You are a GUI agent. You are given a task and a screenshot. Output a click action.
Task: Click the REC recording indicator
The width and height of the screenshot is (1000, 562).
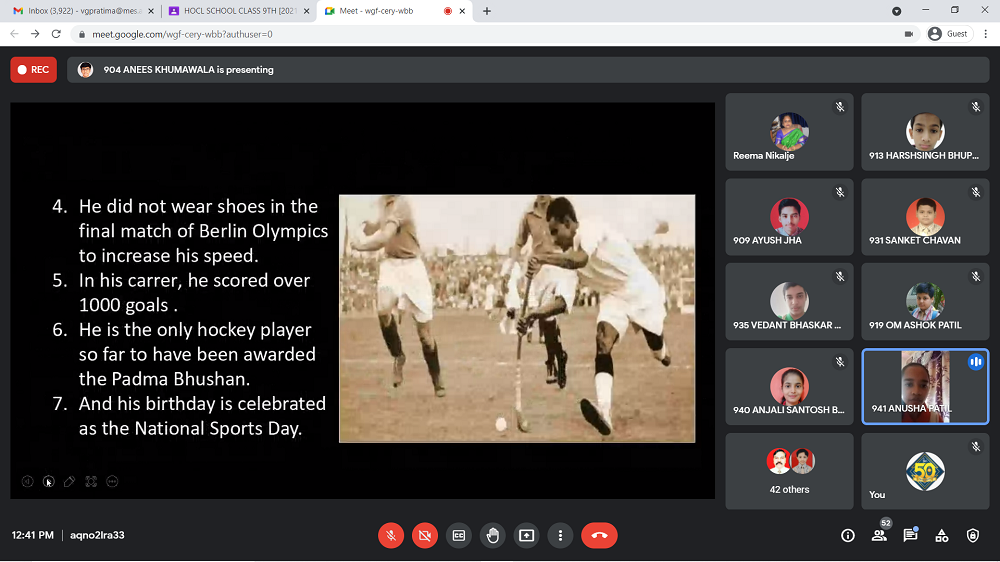33,70
